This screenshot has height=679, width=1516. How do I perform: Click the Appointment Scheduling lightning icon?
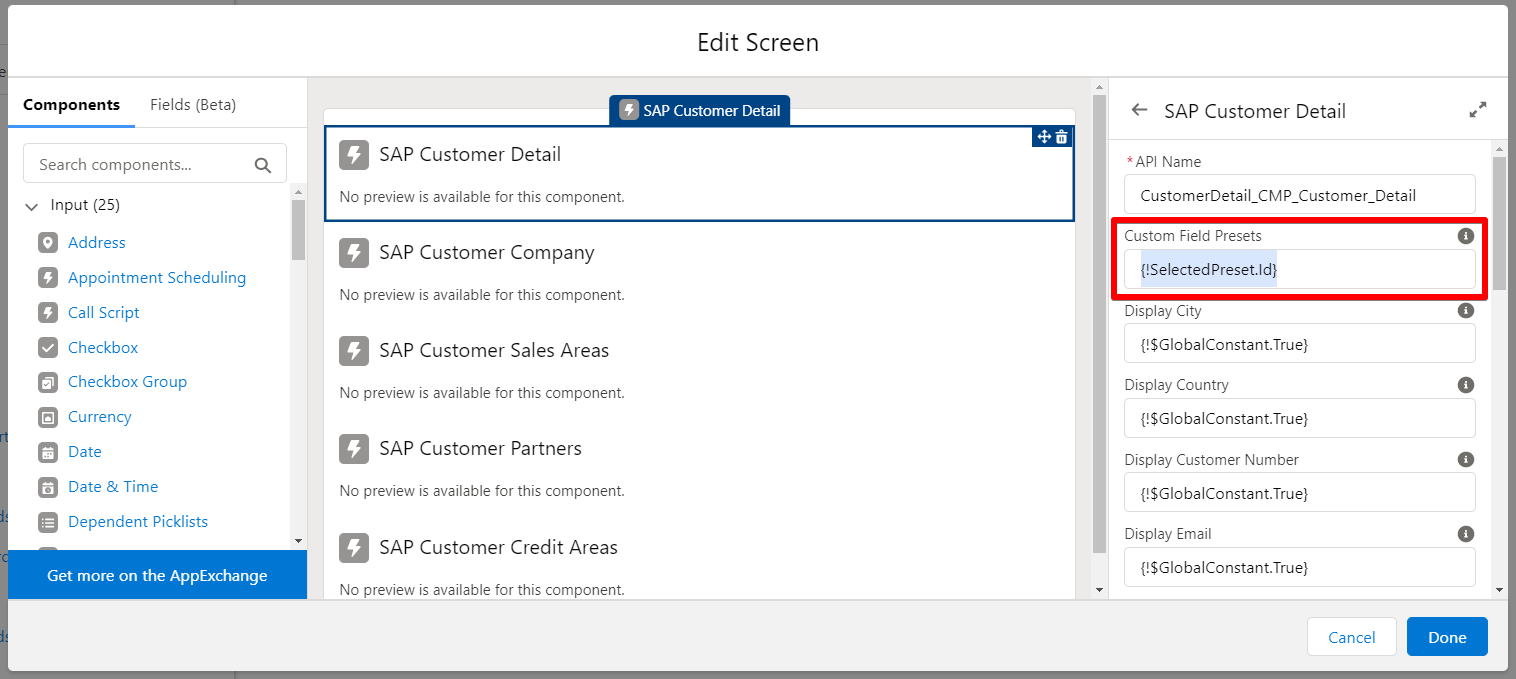[48, 278]
